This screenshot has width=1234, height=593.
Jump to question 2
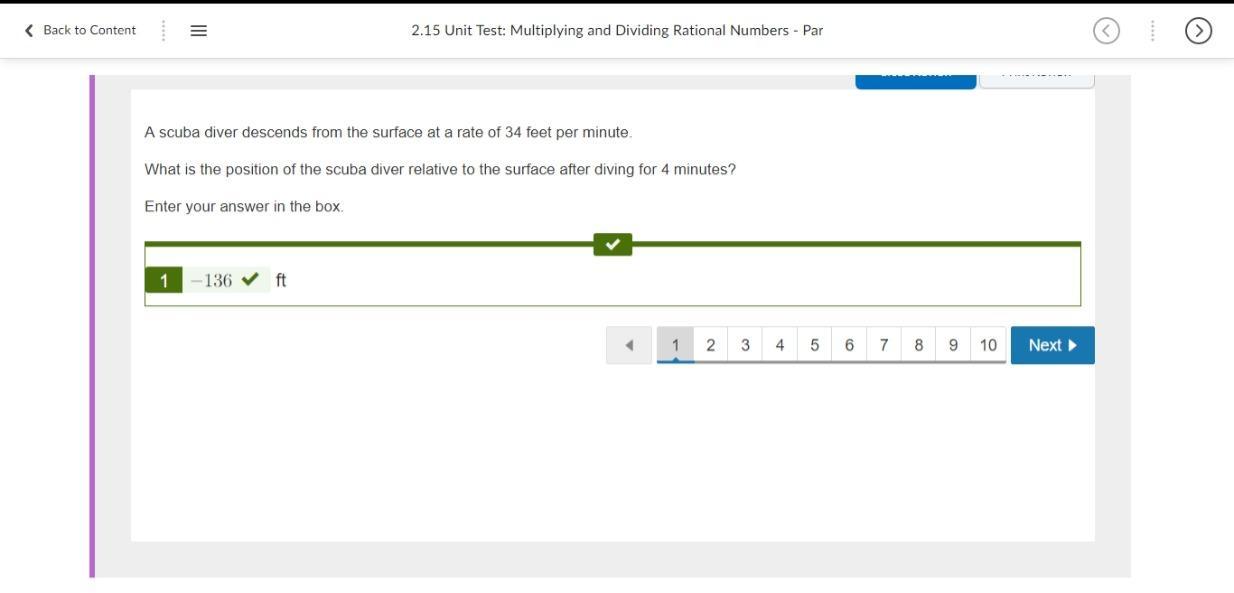tap(711, 345)
